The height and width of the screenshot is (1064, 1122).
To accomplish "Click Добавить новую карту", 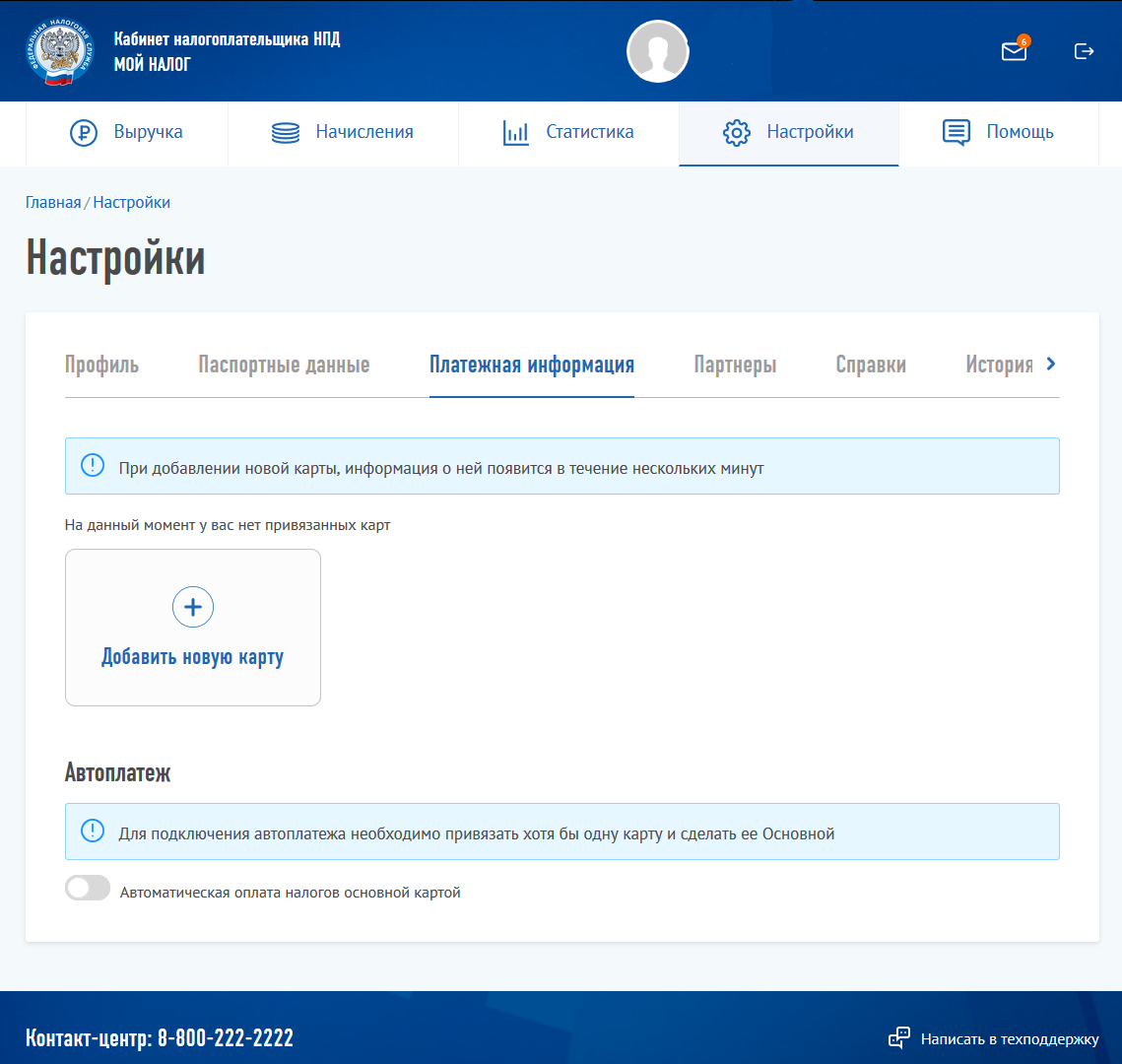I will [192, 628].
